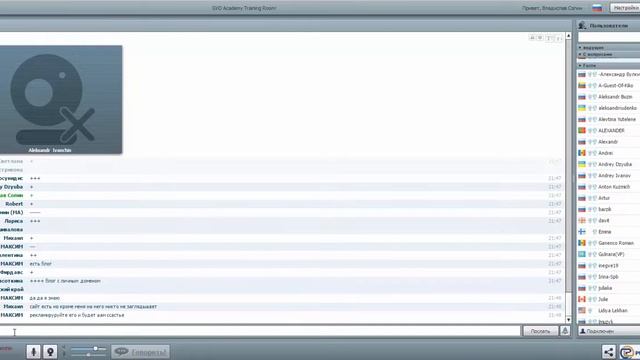Toggle the microphone button in bottom toolbar

pos(33,351)
